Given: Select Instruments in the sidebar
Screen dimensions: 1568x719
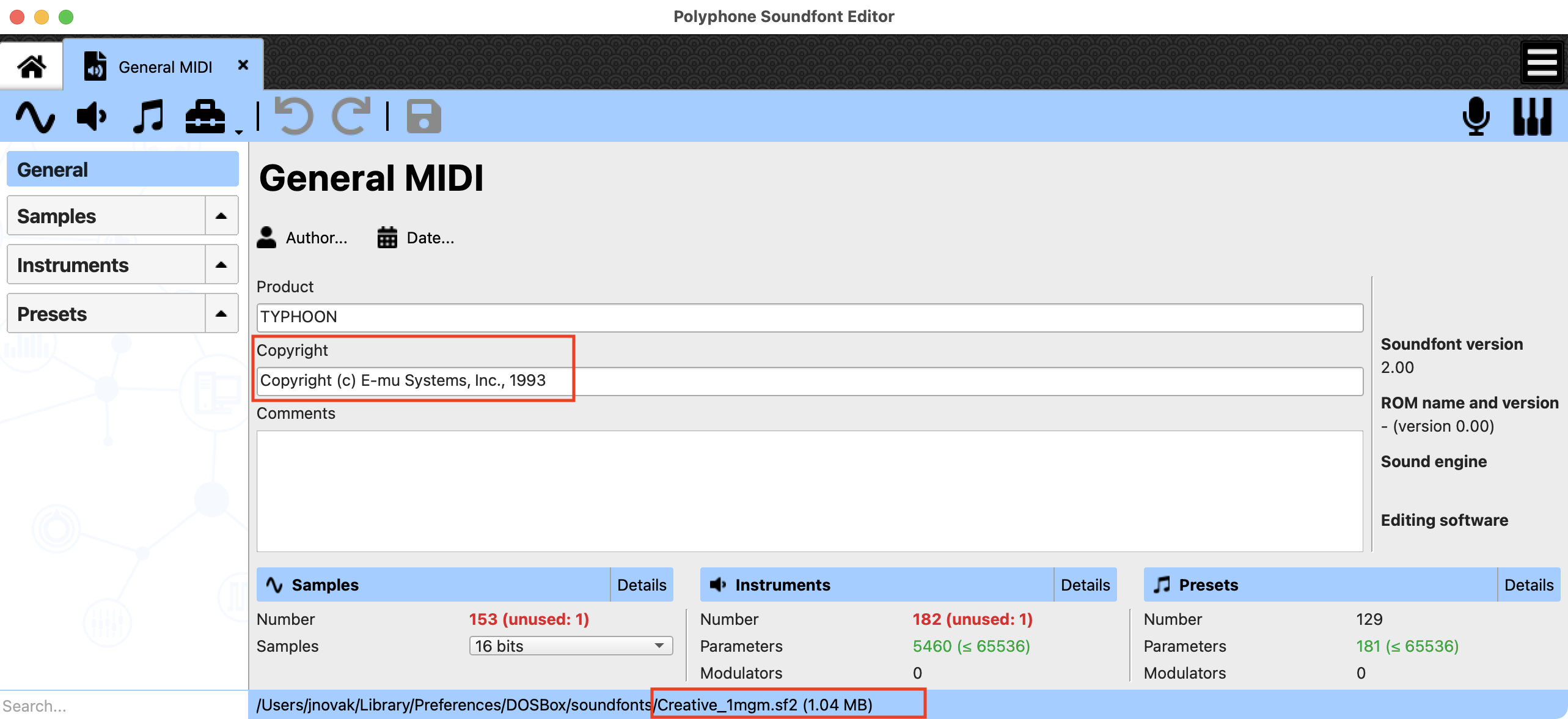Looking at the screenshot, I should click(106, 265).
